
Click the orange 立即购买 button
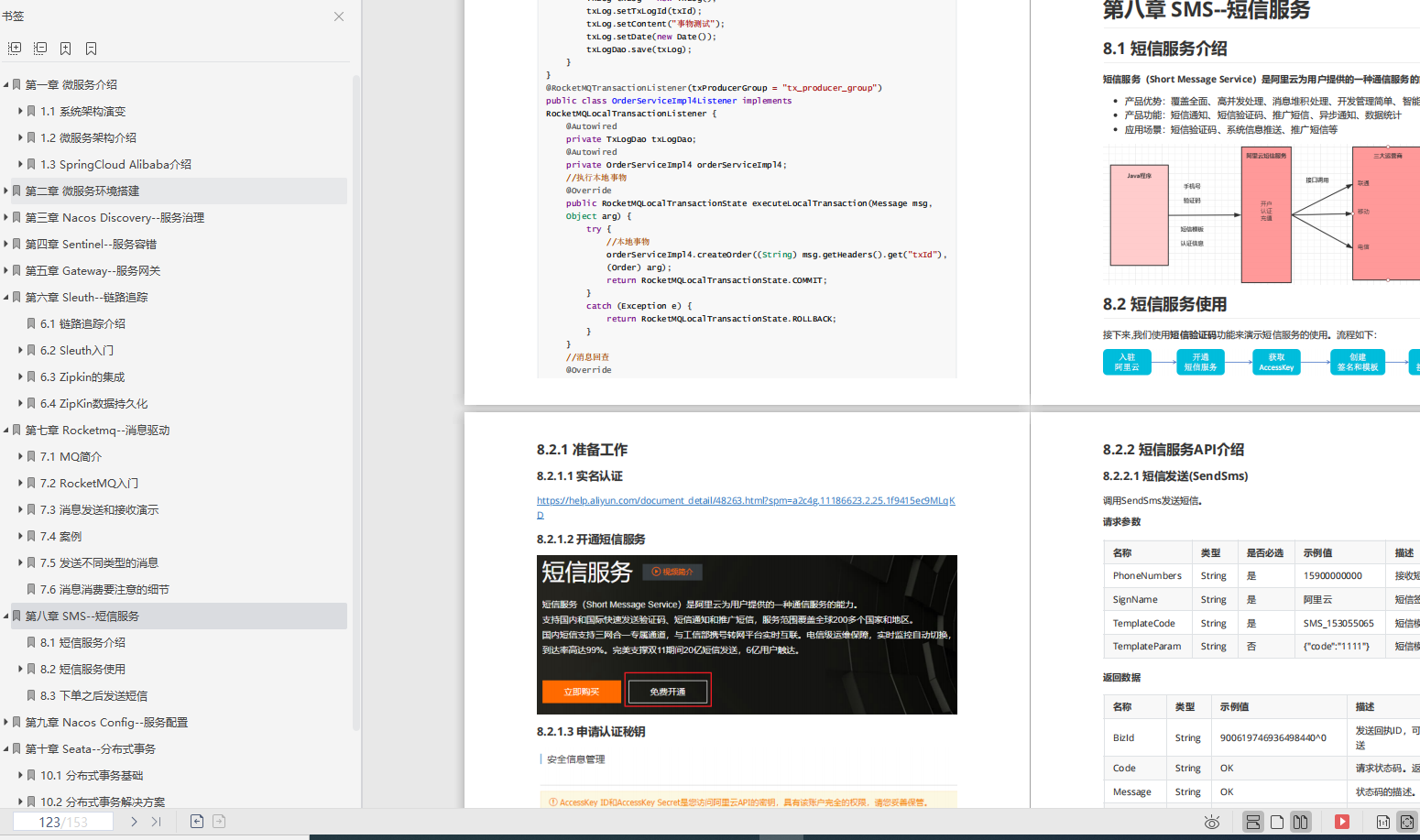pyautogui.click(x=581, y=692)
